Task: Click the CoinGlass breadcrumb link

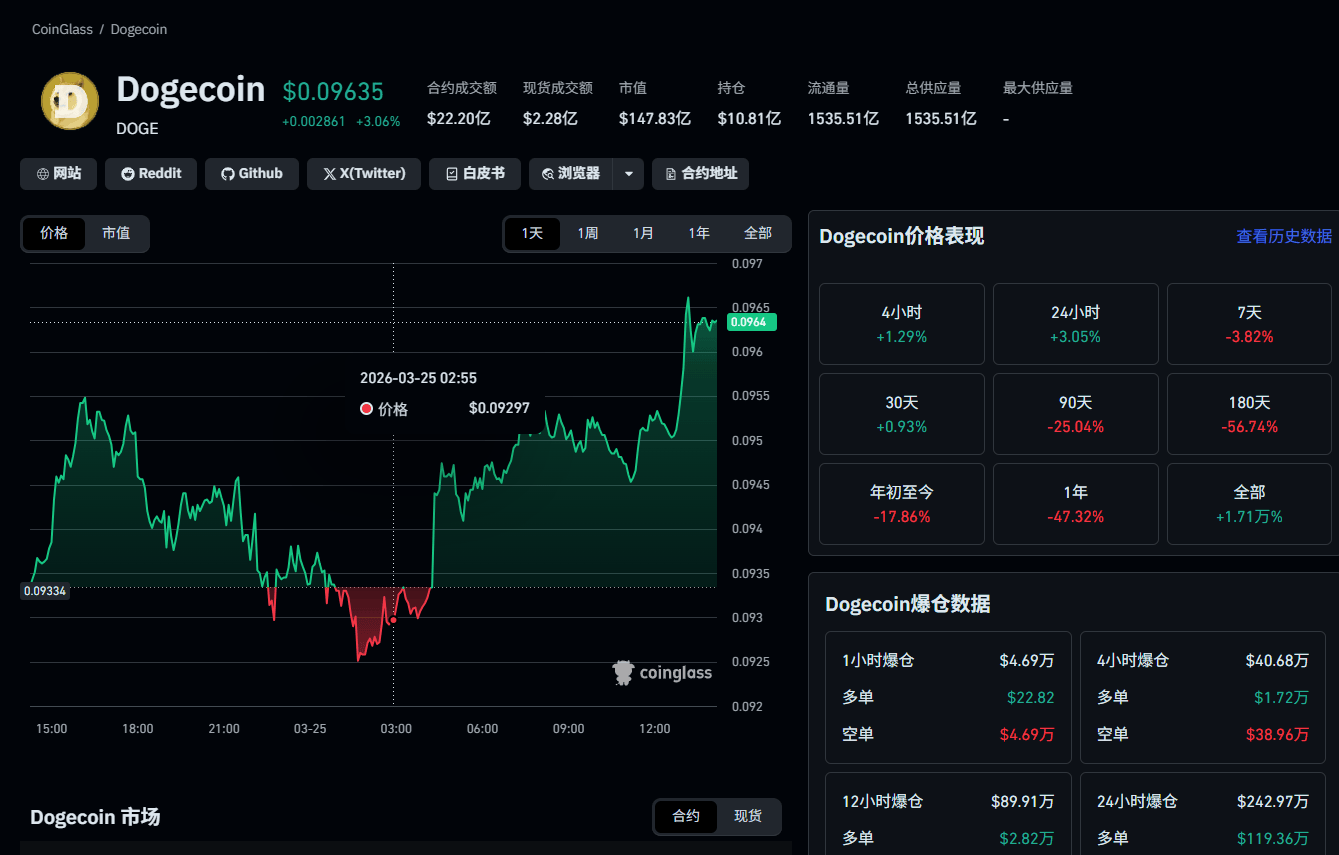Action: click(62, 30)
